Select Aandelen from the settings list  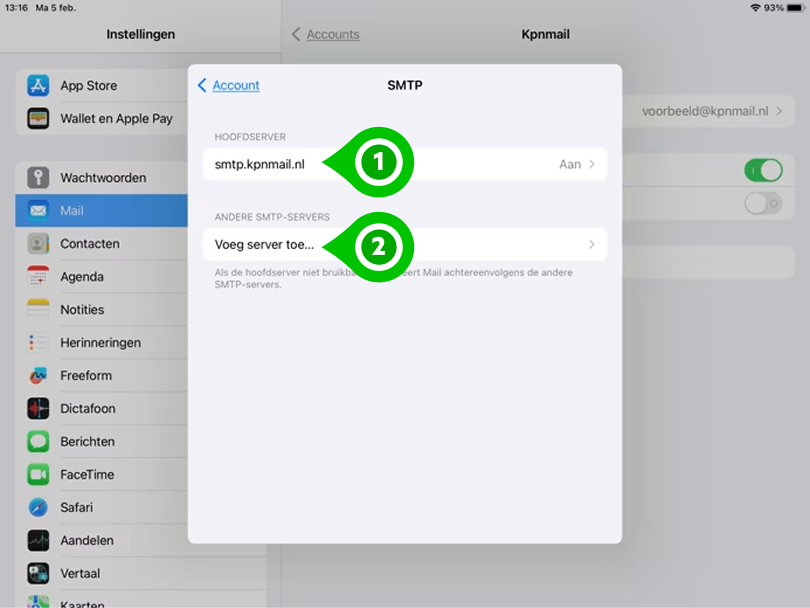pos(36,540)
